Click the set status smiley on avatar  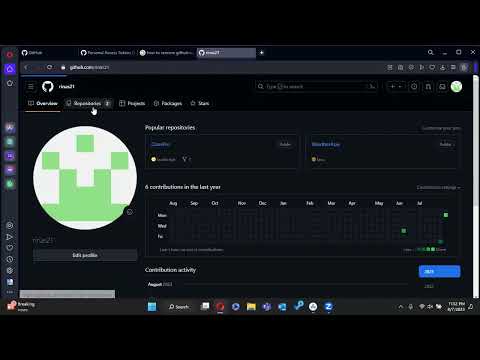pos(130,212)
